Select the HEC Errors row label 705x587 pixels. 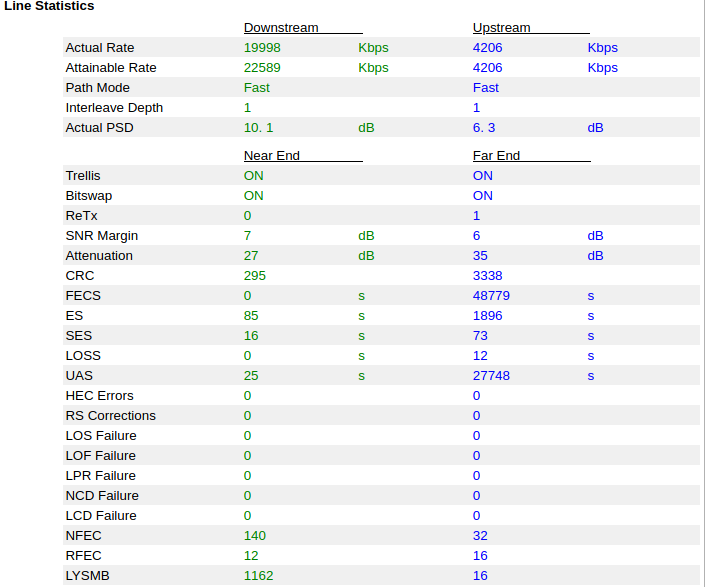pos(99,396)
